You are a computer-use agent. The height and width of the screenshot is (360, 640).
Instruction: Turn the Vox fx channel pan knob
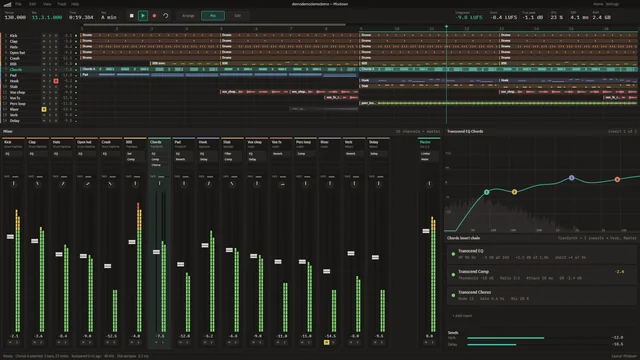281,184
